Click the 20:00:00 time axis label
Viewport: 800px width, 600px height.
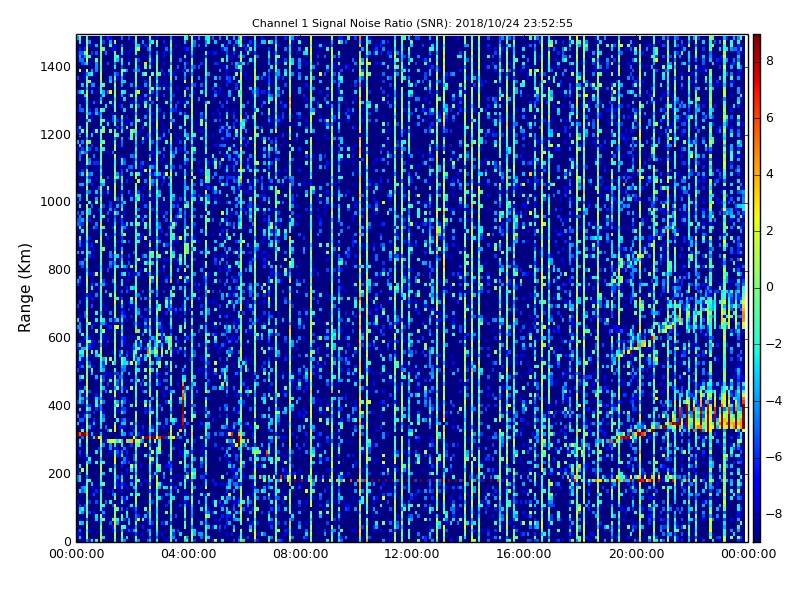tap(636, 554)
